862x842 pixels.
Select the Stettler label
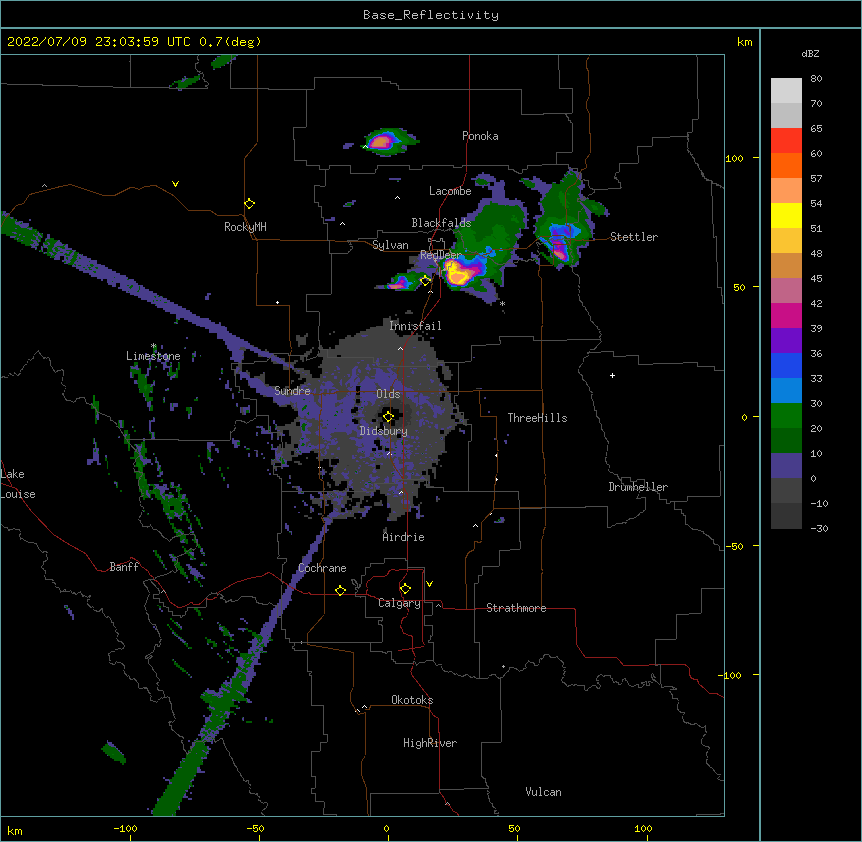[x=634, y=237]
